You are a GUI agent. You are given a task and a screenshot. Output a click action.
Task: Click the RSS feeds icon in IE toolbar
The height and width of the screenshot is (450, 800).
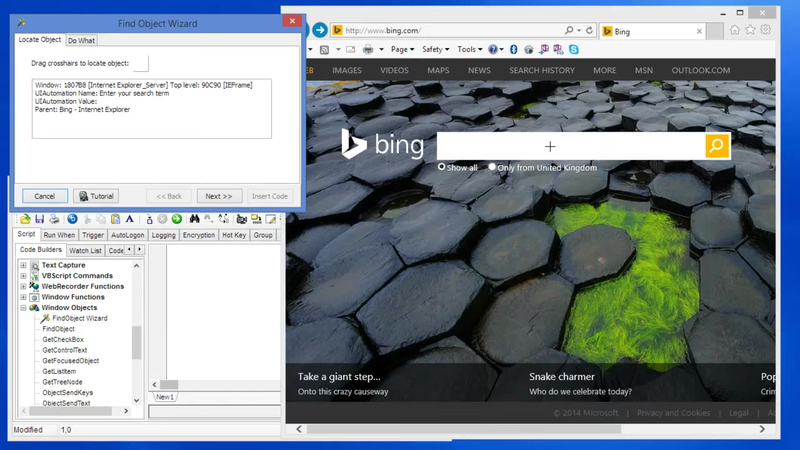(324, 49)
